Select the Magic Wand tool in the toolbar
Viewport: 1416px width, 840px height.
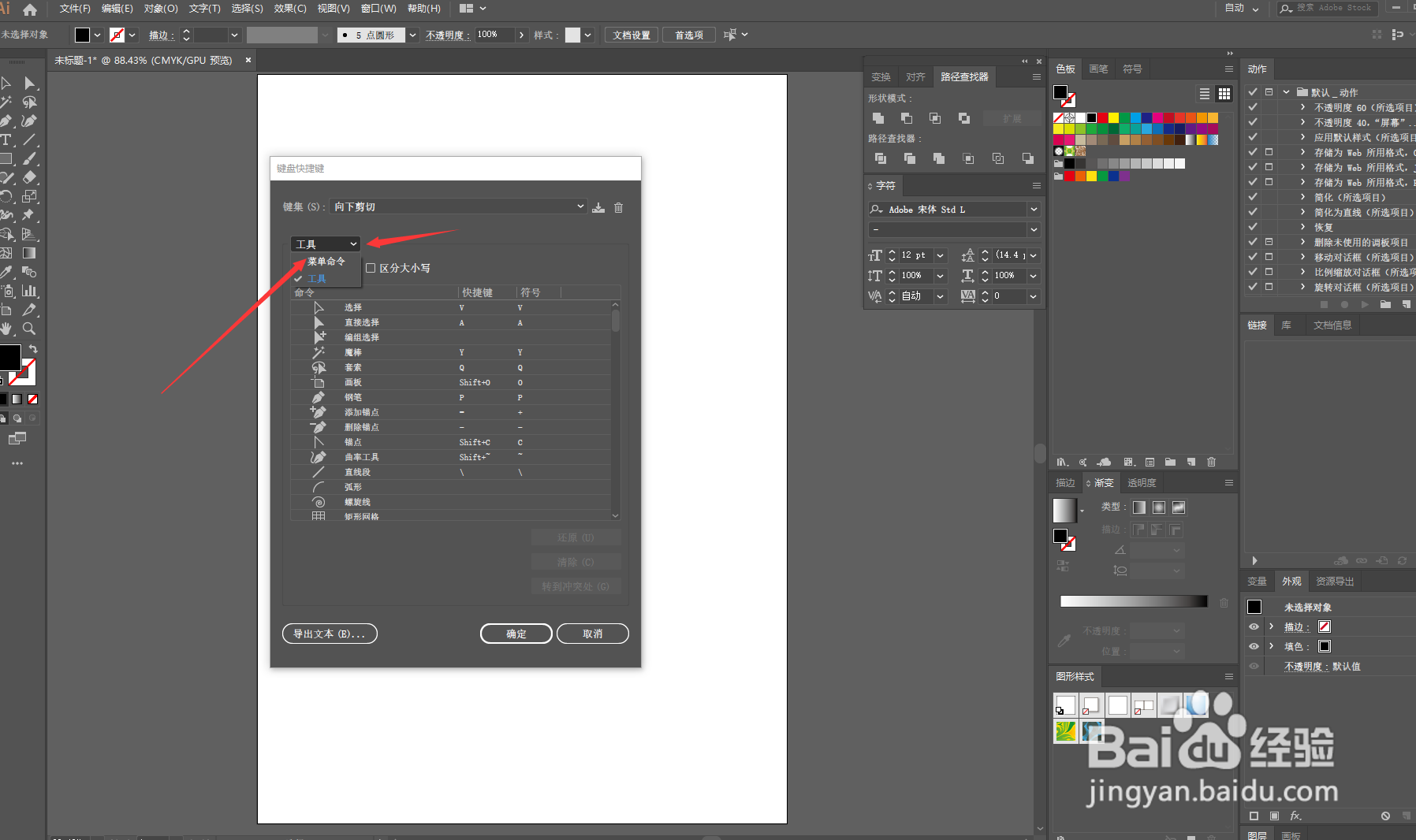pos(6,102)
